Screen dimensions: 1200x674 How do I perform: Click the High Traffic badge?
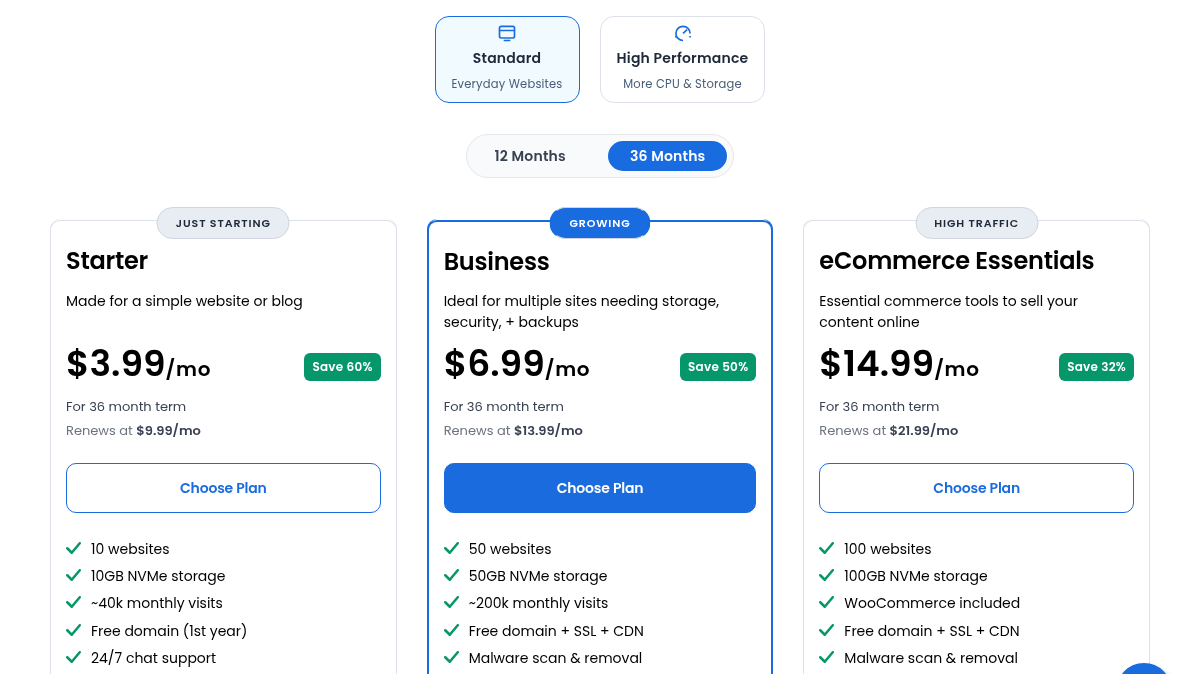pyautogui.click(x=977, y=223)
